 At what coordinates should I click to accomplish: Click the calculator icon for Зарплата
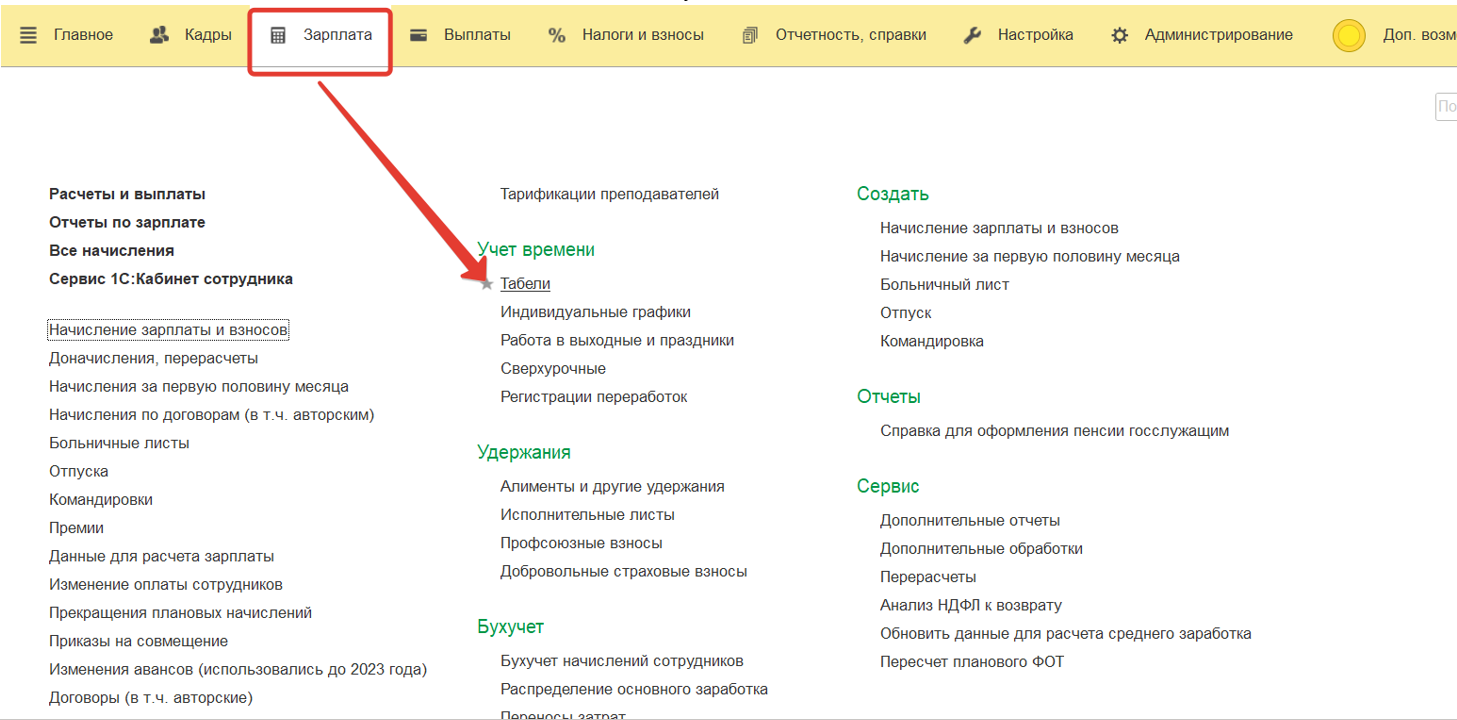(279, 35)
